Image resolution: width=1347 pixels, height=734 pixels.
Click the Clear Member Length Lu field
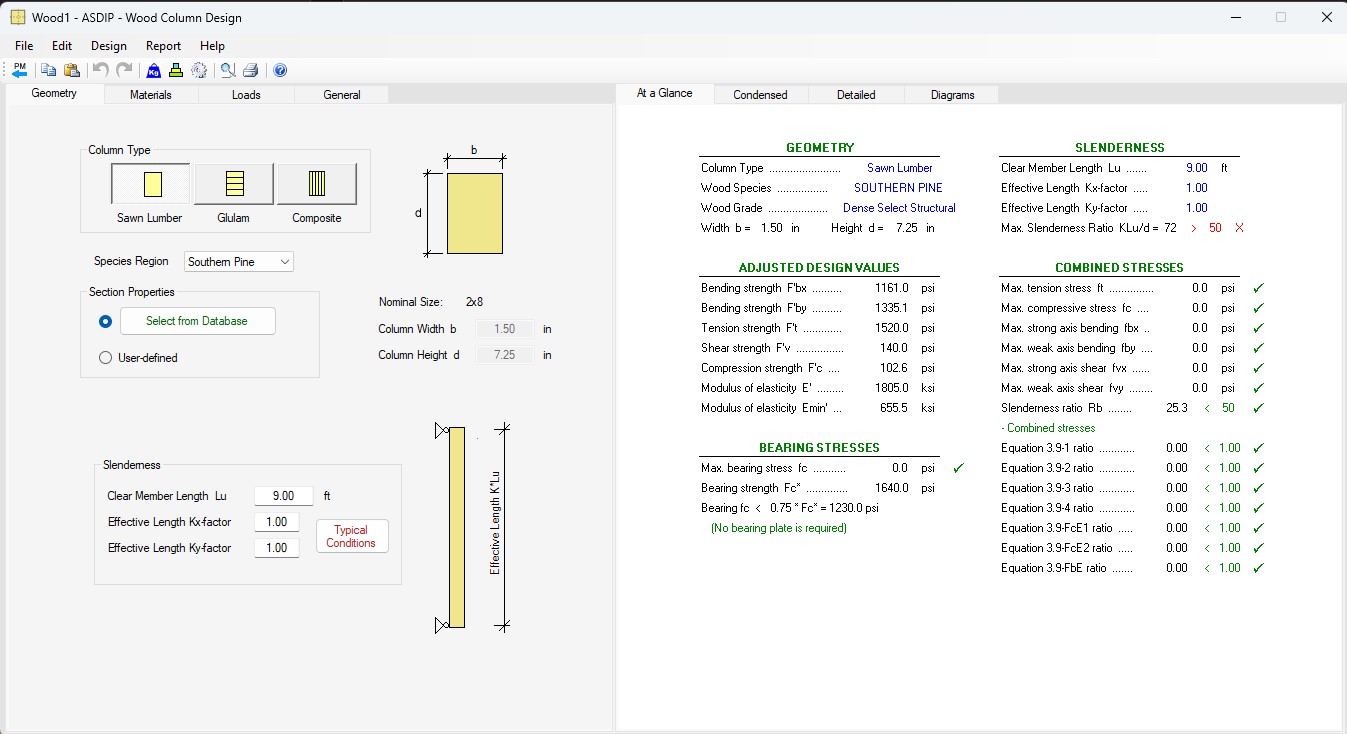click(x=284, y=496)
